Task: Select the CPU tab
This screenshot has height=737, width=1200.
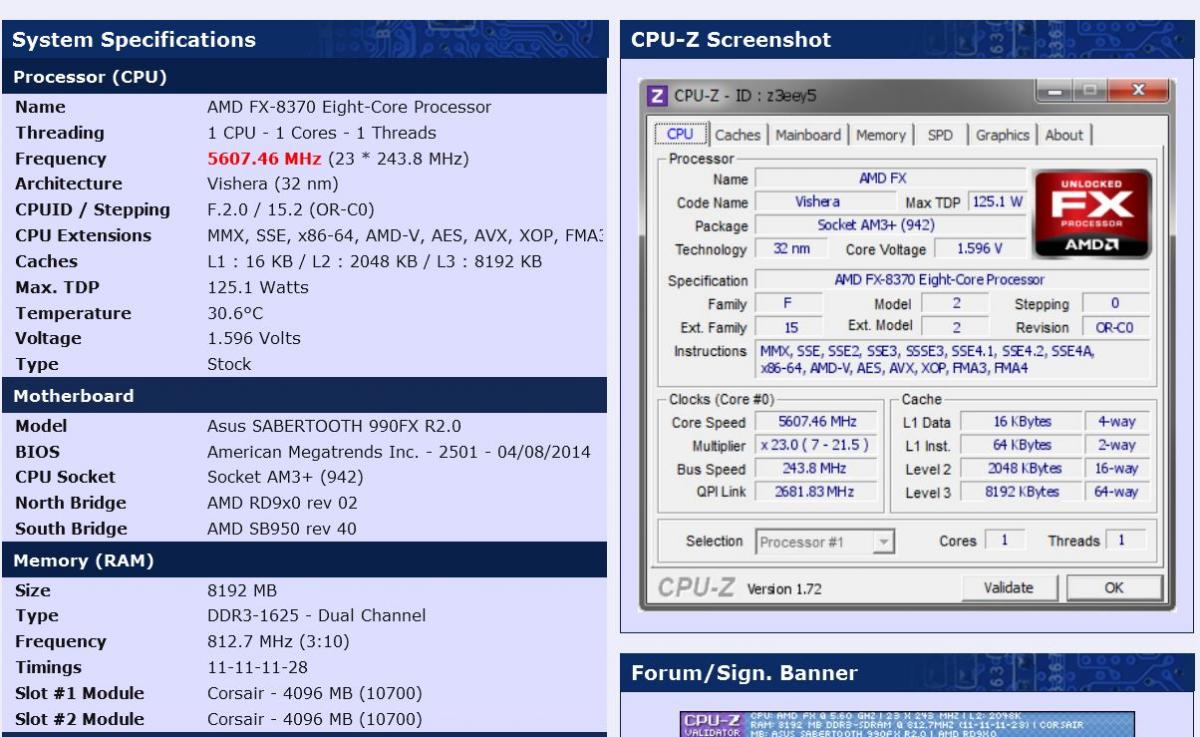Action: click(680, 134)
